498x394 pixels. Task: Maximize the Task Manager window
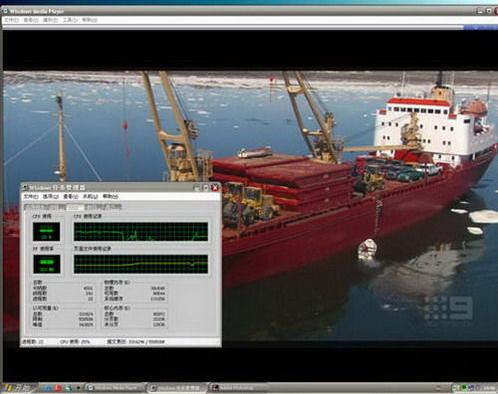[206, 188]
